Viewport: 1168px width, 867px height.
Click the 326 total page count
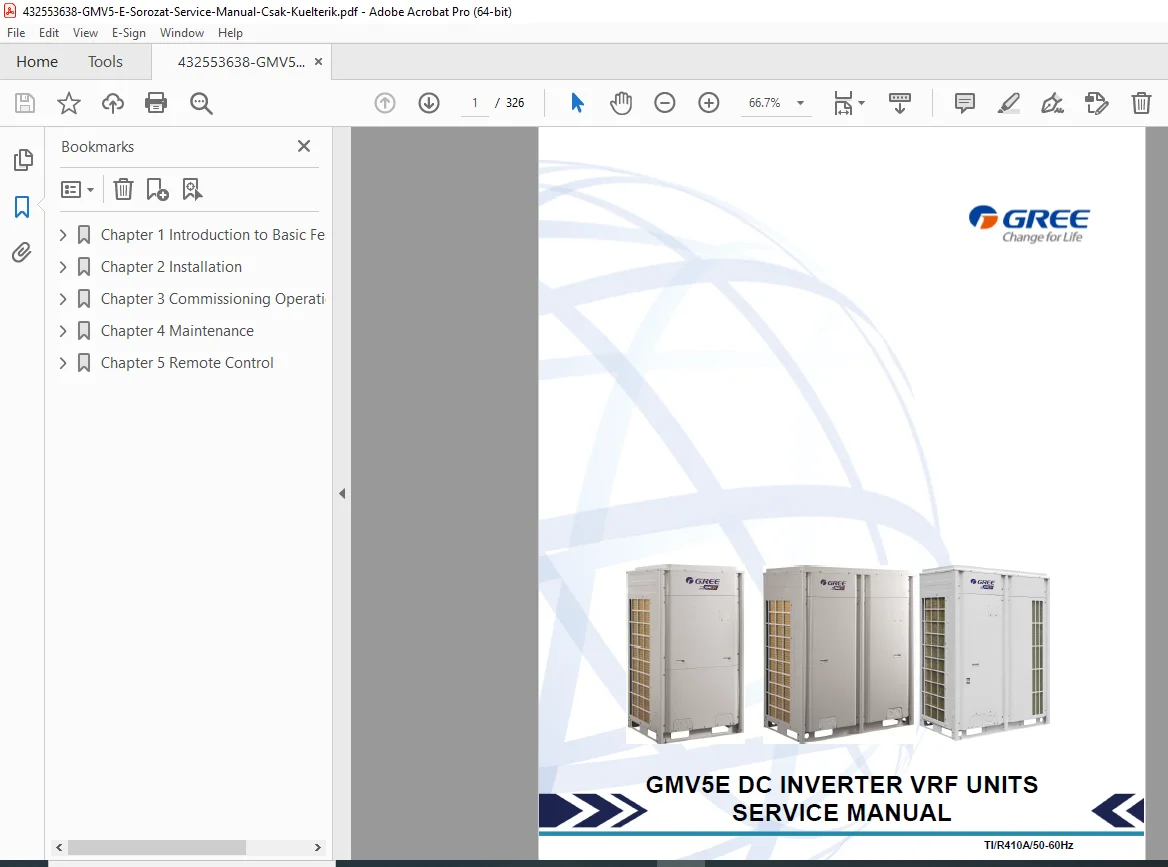[515, 103]
